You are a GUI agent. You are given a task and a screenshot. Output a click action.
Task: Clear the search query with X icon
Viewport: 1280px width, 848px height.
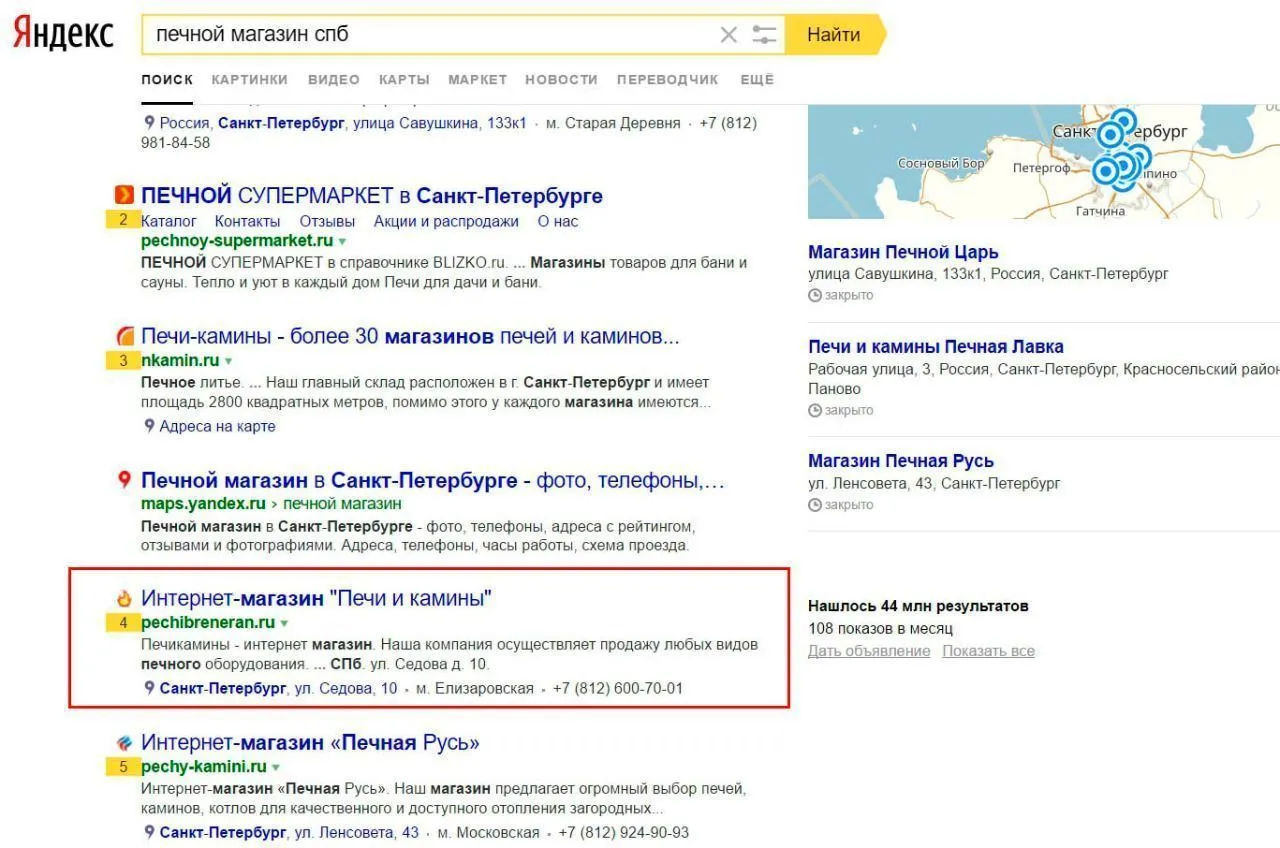click(728, 35)
